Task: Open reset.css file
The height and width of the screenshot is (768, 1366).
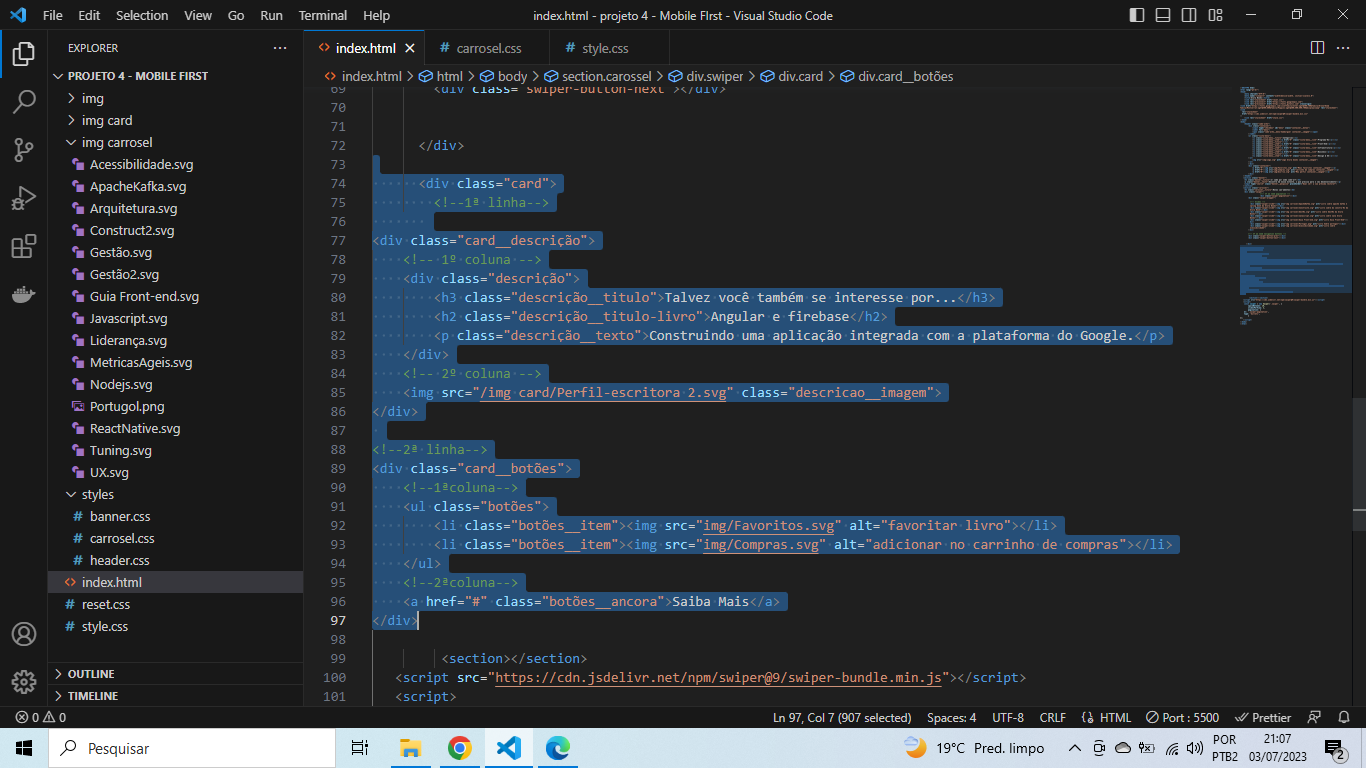Action: tap(175, 604)
